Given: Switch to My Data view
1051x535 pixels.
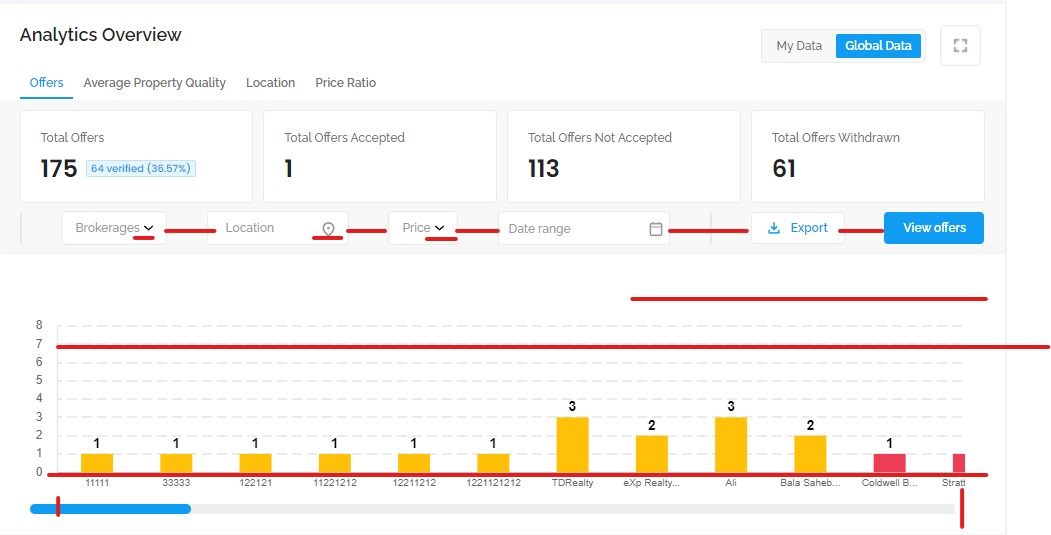Looking at the screenshot, I should coord(799,46).
